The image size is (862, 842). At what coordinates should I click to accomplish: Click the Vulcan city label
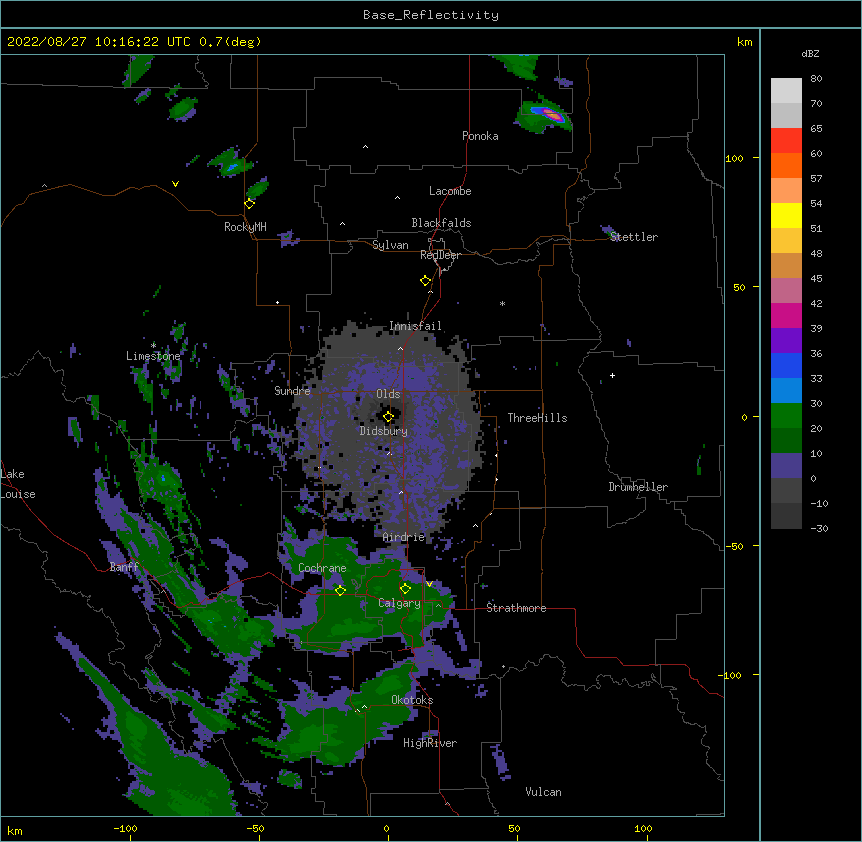click(x=543, y=792)
